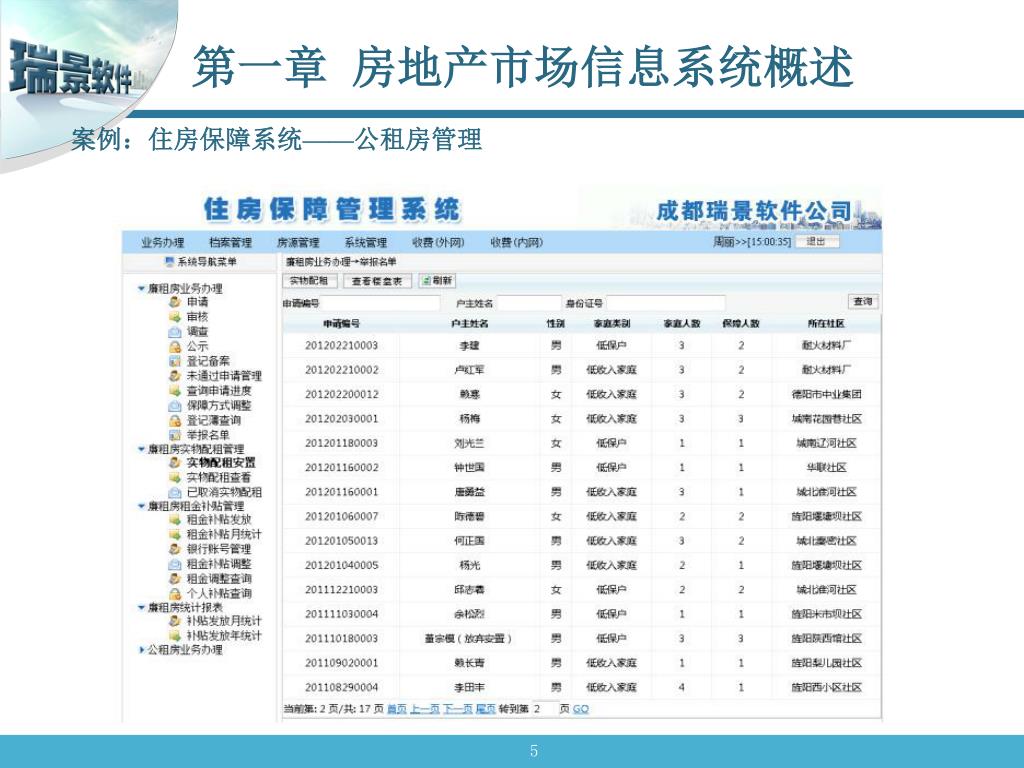Image resolution: width=1024 pixels, height=768 pixels.
Task: Open 租金补贴发放 icon
Action: (x=174, y=520)
